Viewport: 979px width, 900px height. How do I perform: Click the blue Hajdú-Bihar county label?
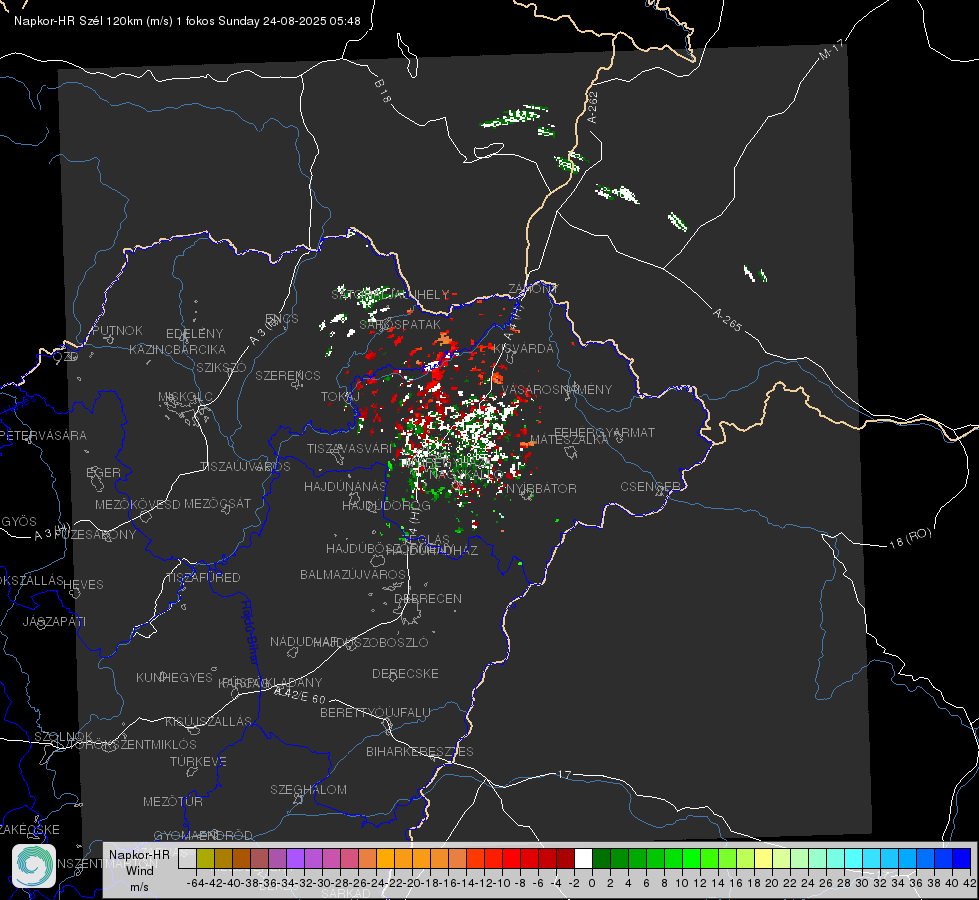coord(250,632)
